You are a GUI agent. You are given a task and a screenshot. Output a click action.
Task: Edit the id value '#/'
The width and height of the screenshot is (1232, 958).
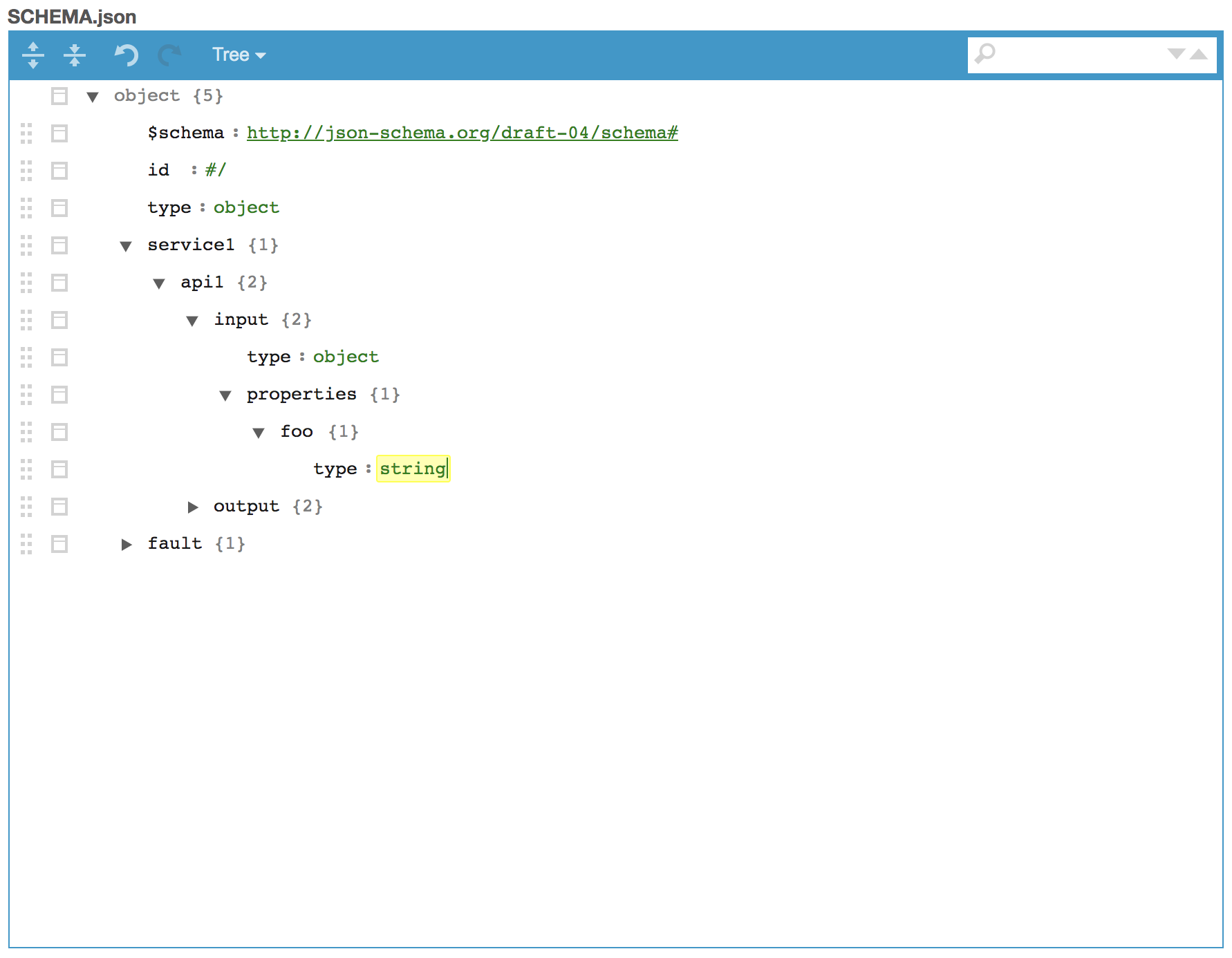coord(216,170)
